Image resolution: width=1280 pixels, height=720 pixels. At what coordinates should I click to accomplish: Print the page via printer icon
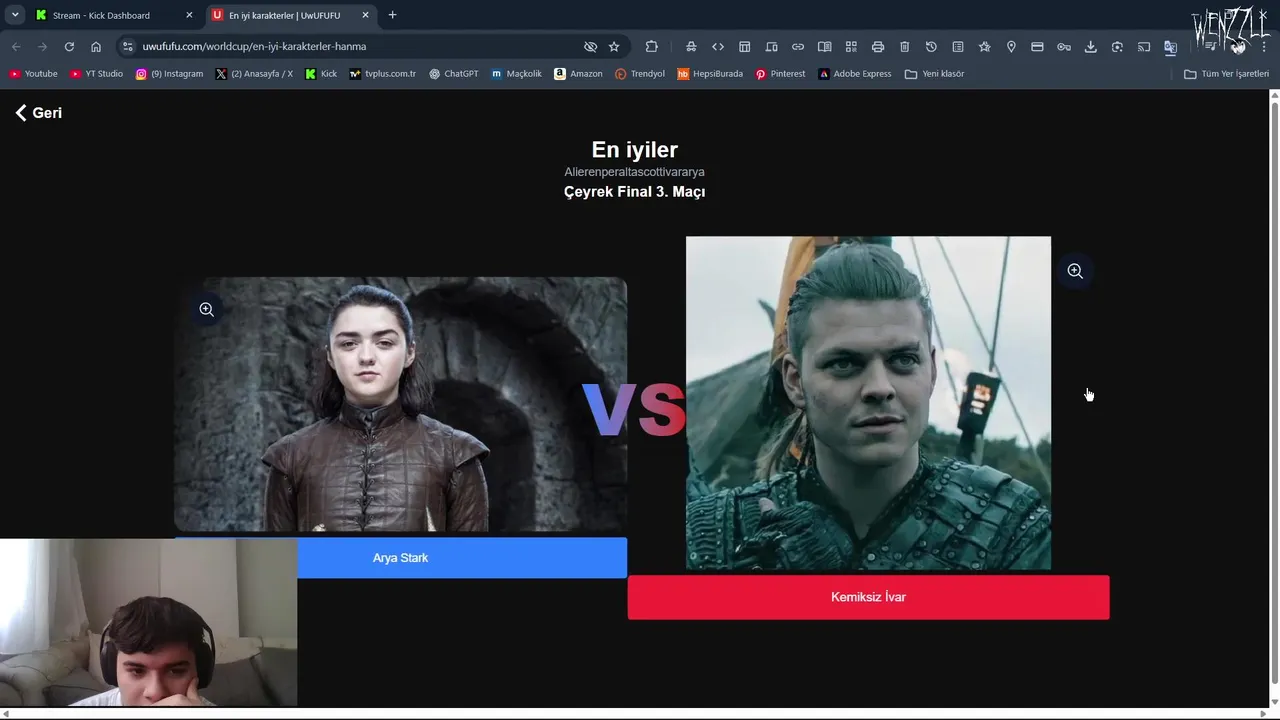pos(878,46)
